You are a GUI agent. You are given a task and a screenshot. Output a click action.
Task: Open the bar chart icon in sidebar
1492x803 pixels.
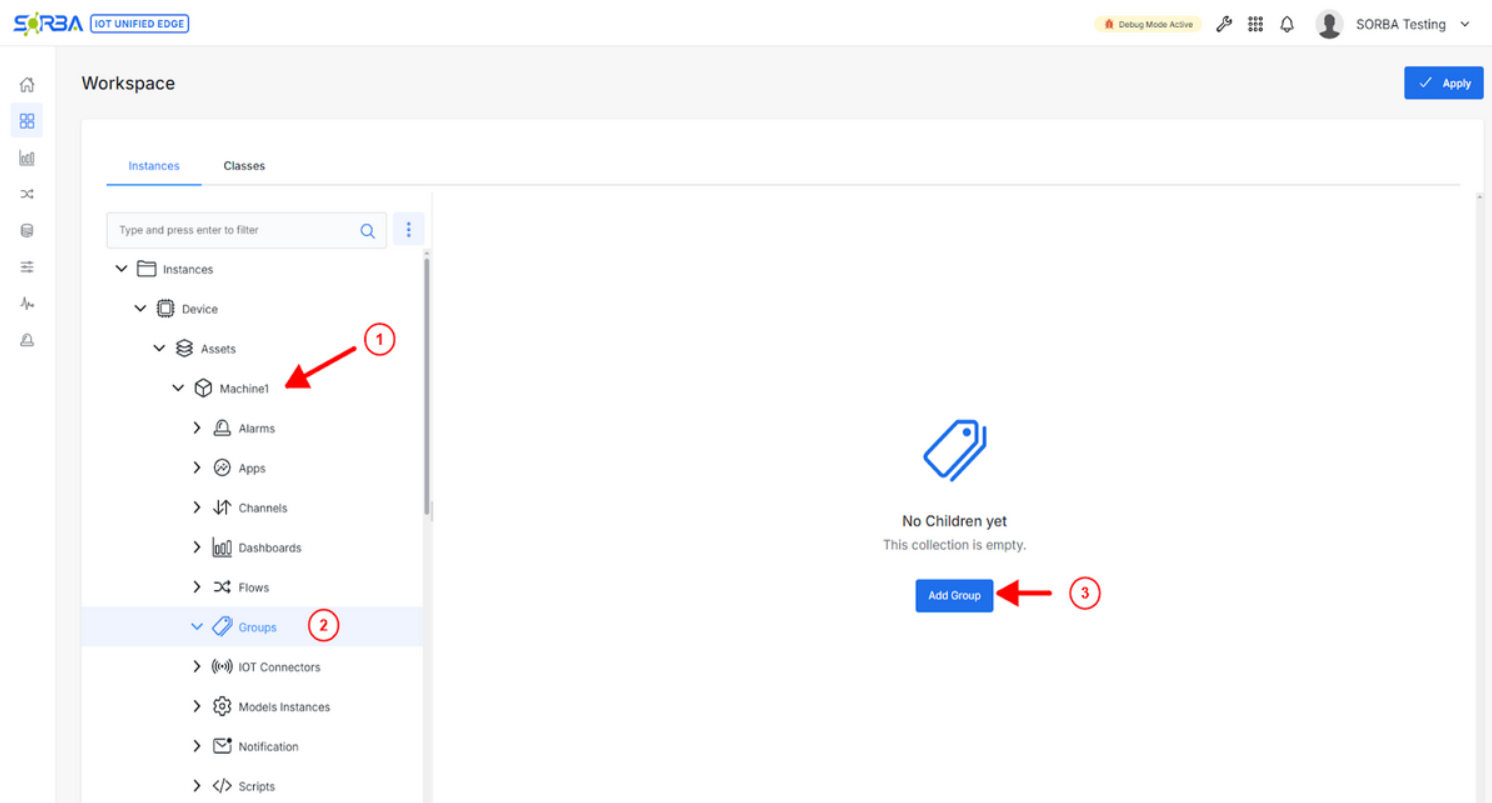tap(27, 158)
